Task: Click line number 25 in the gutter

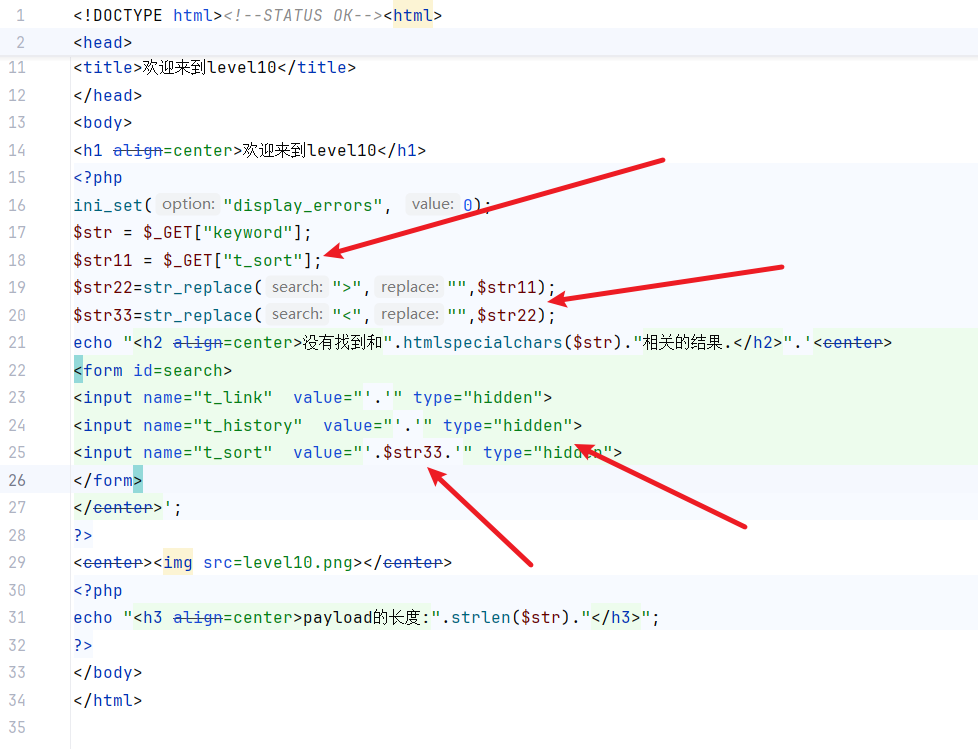Action: tap(17, 452)
